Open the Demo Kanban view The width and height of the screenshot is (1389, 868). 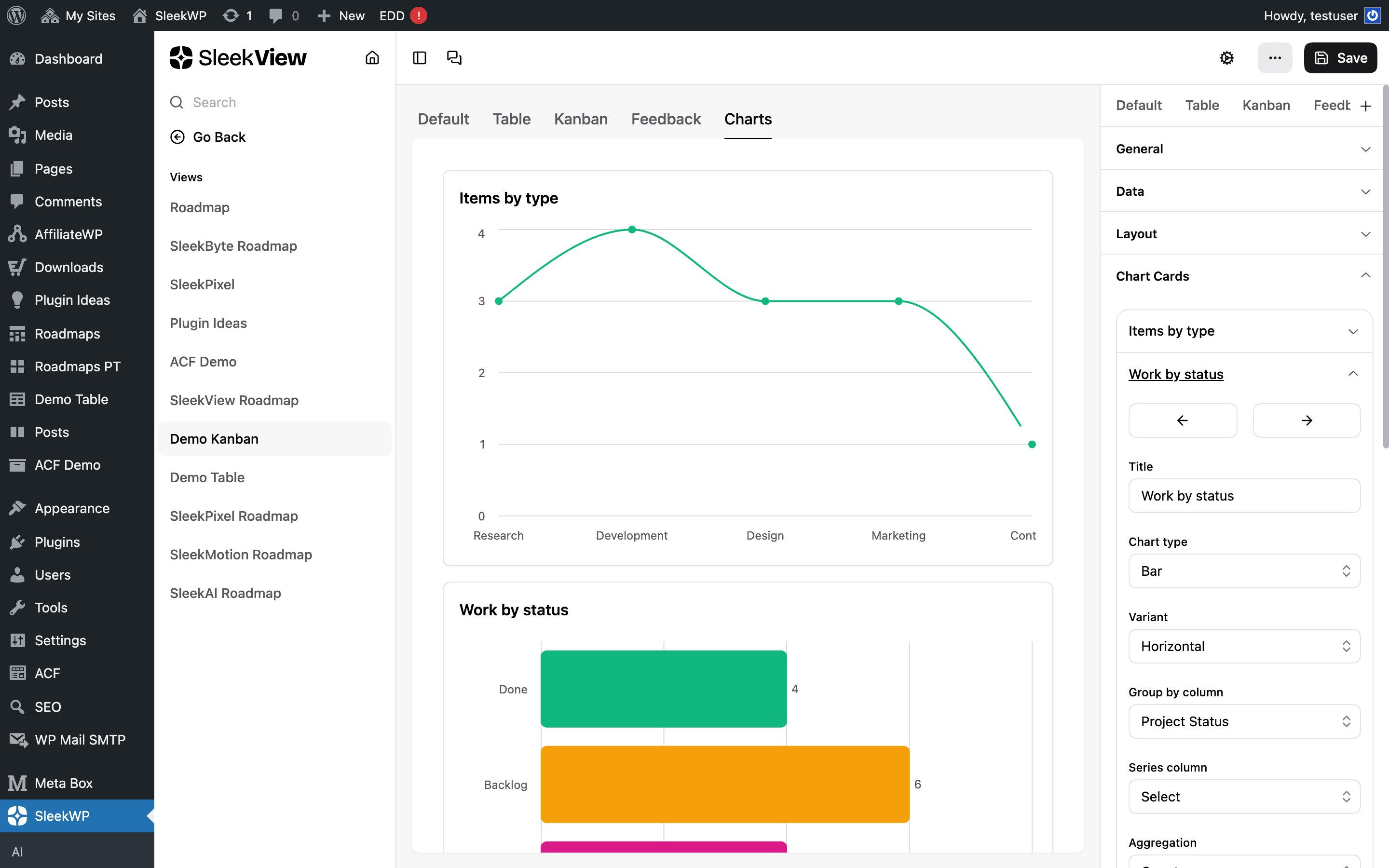click(x=274, y=439)
